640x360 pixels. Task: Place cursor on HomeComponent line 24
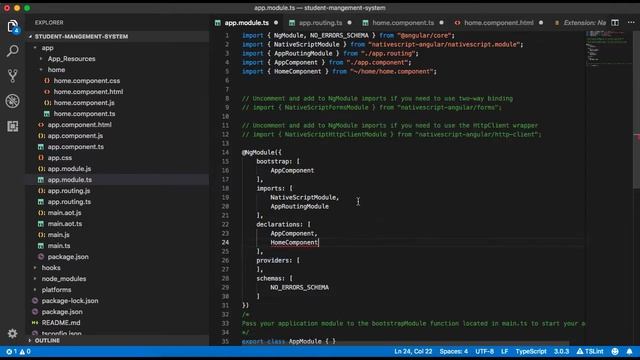pyautogui.click(x=294, y=242)
